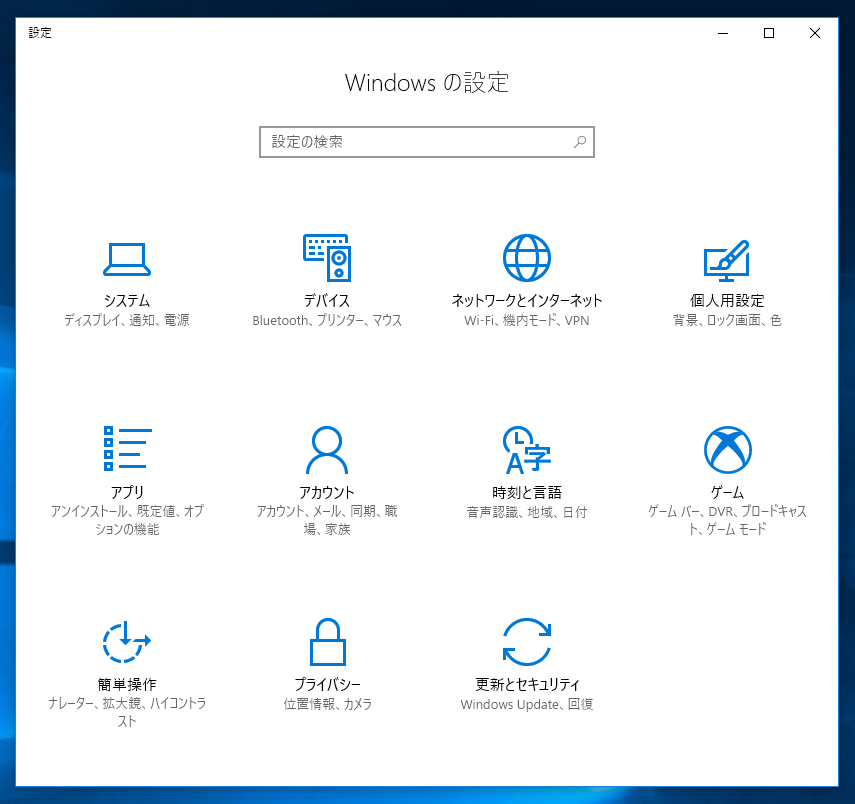Open the アプリ list icon

click(x=127, y=448)
